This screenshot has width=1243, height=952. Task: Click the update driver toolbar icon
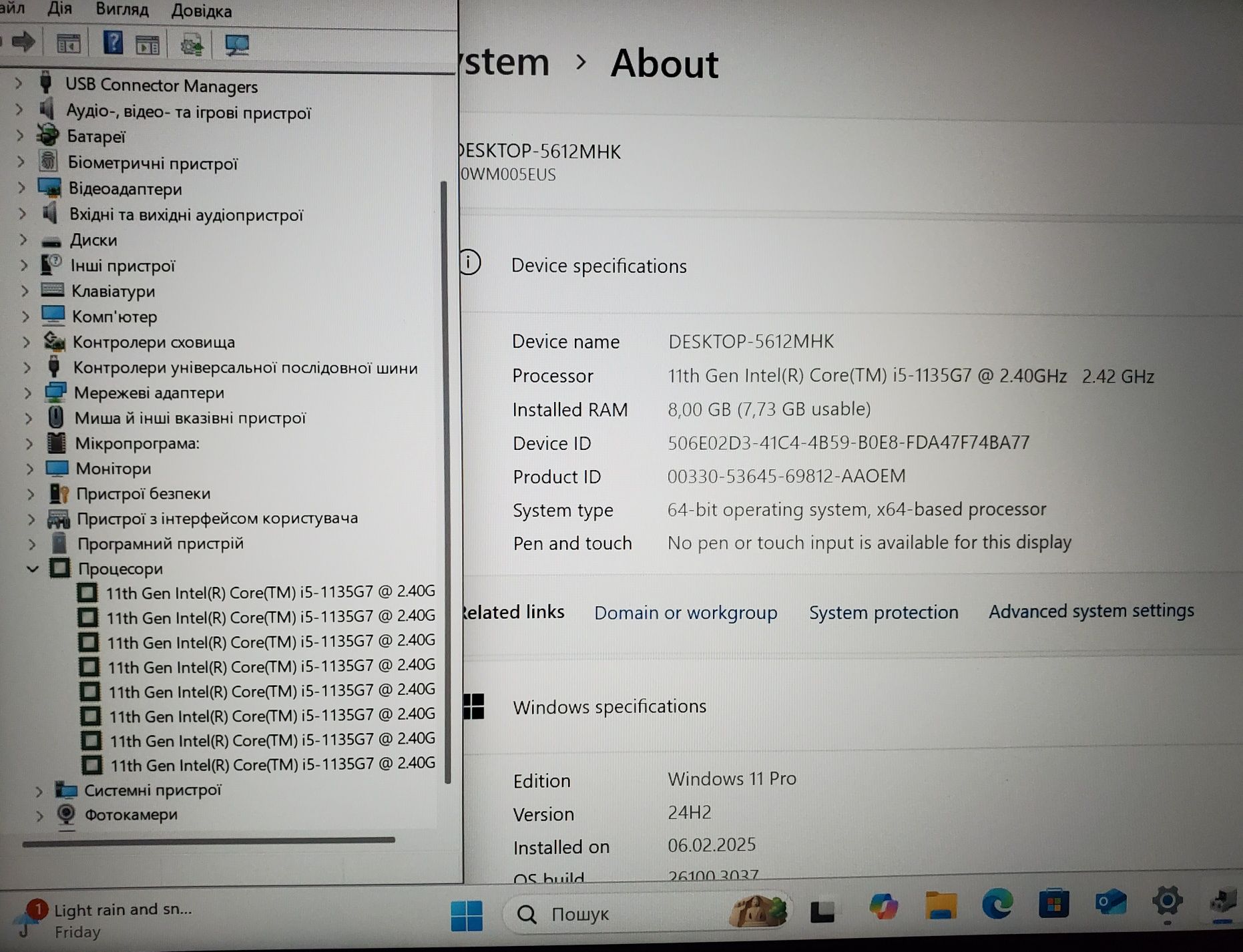tap(192, 45)
